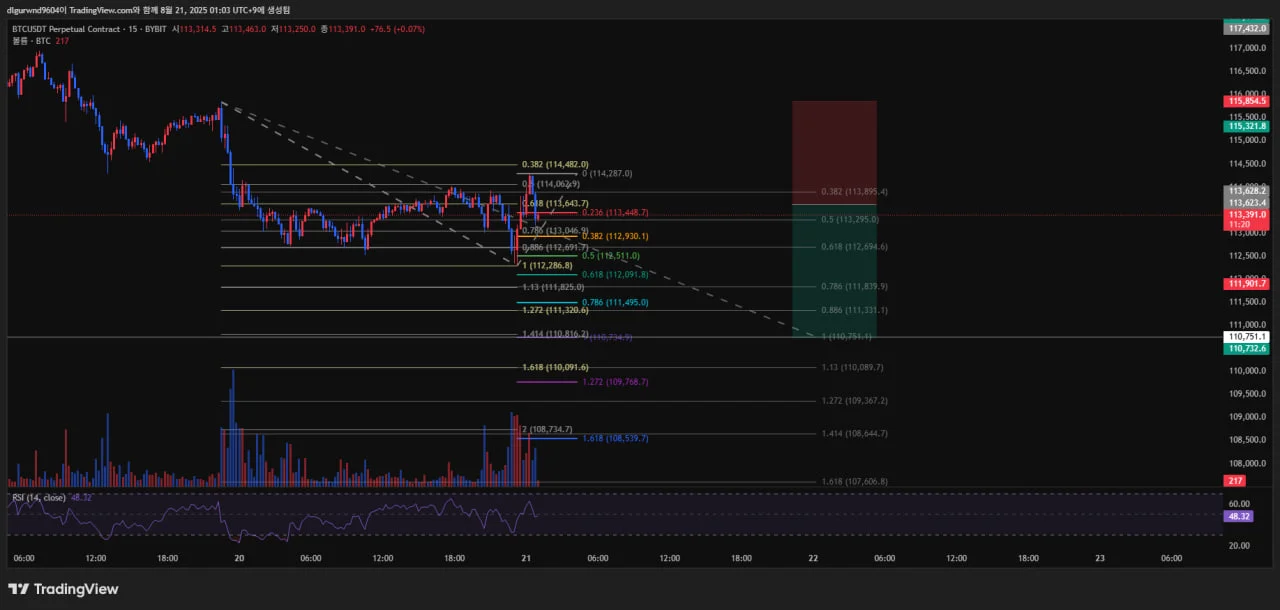Click the green price tag 110,732.6
The height and width of the screenshot is (610, 1280).
pyautogui.click(x=1247, y=348)
